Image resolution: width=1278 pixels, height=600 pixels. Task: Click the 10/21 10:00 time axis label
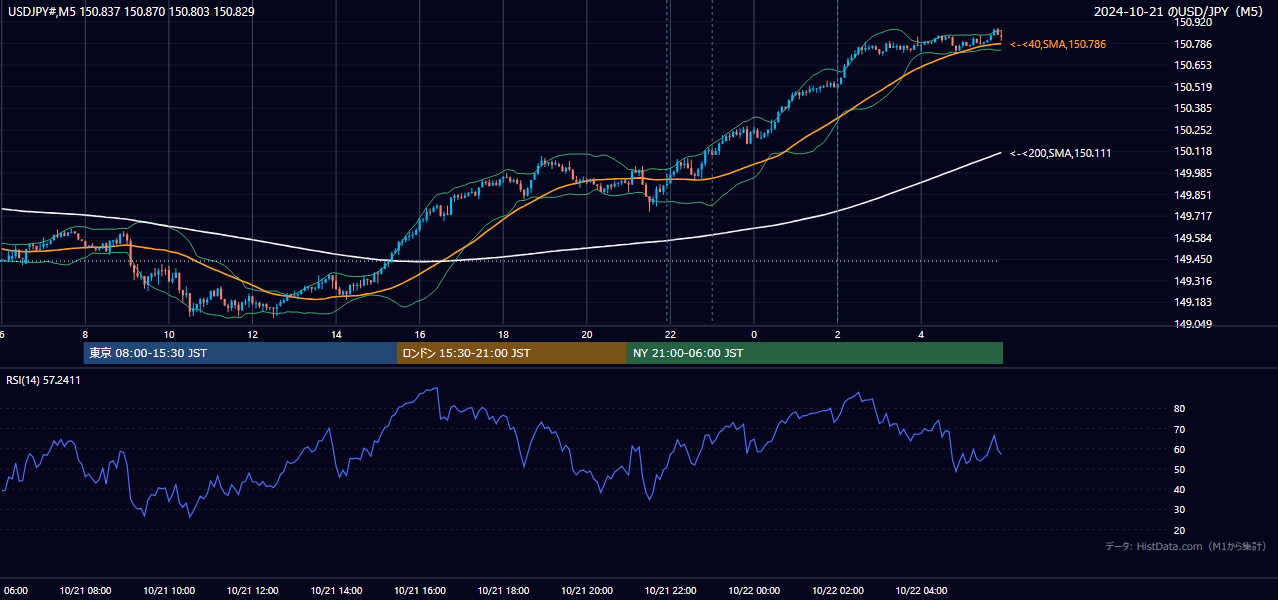(169, 591)
